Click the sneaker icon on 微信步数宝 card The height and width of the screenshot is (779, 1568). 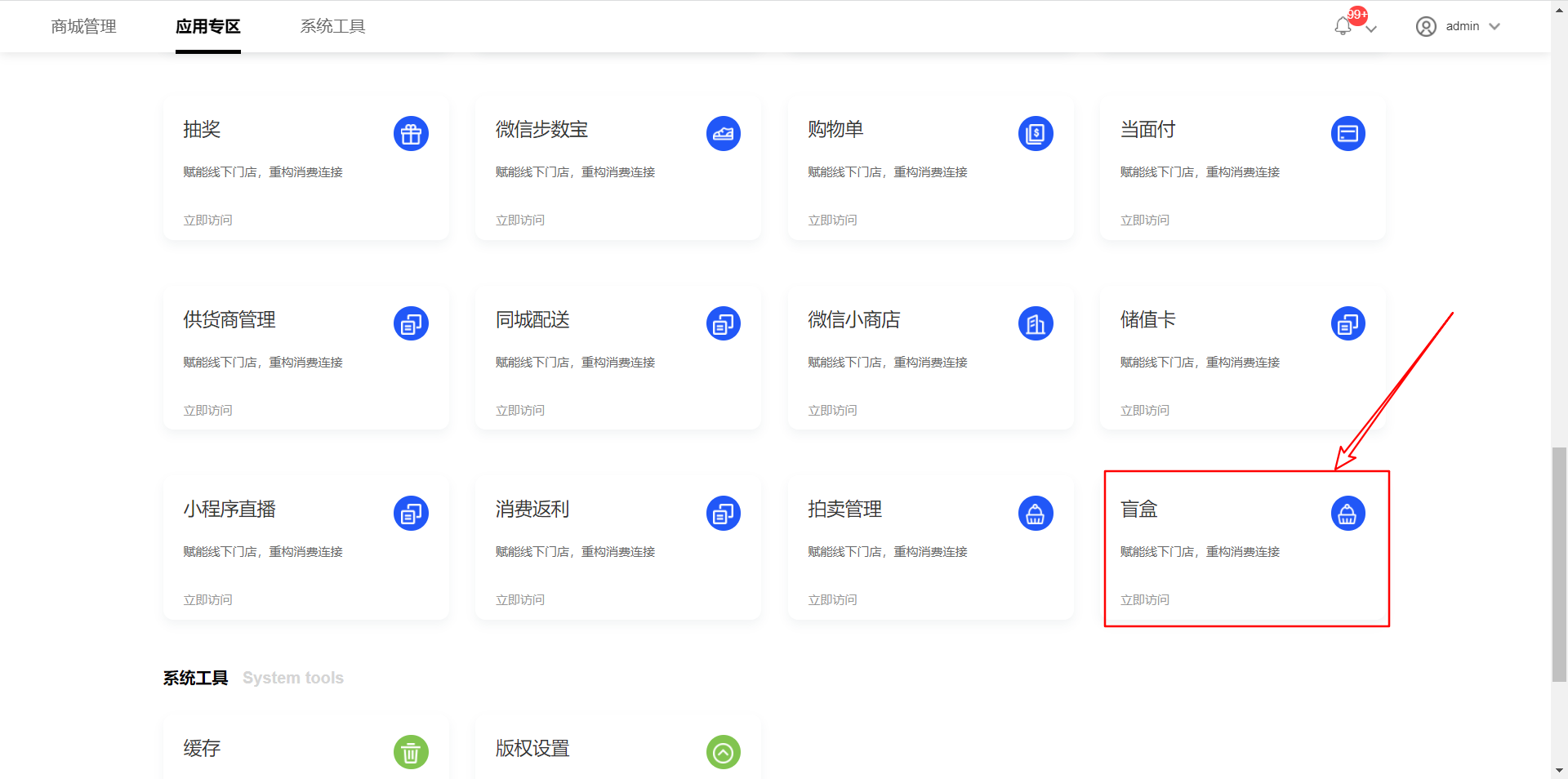(724, 134)
